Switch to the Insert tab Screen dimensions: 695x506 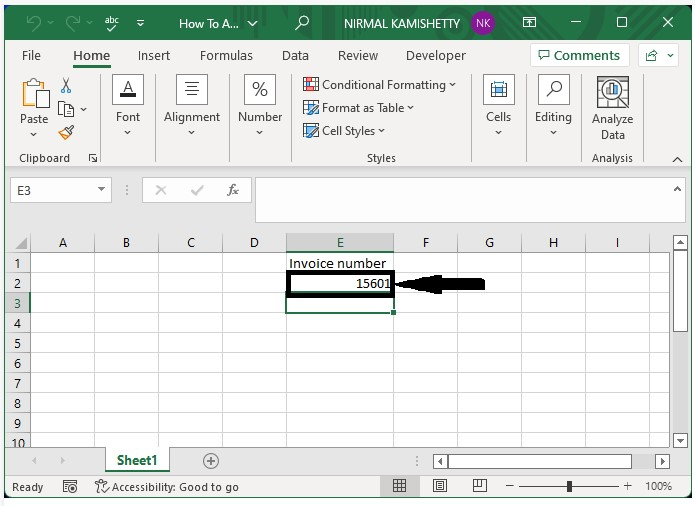[x=153, y=55]
